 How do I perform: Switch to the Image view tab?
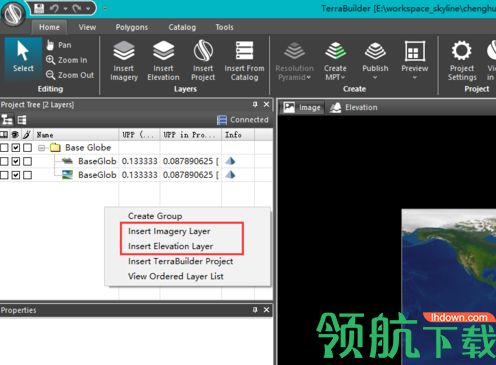pyautogui.click(x=302, y=107)
